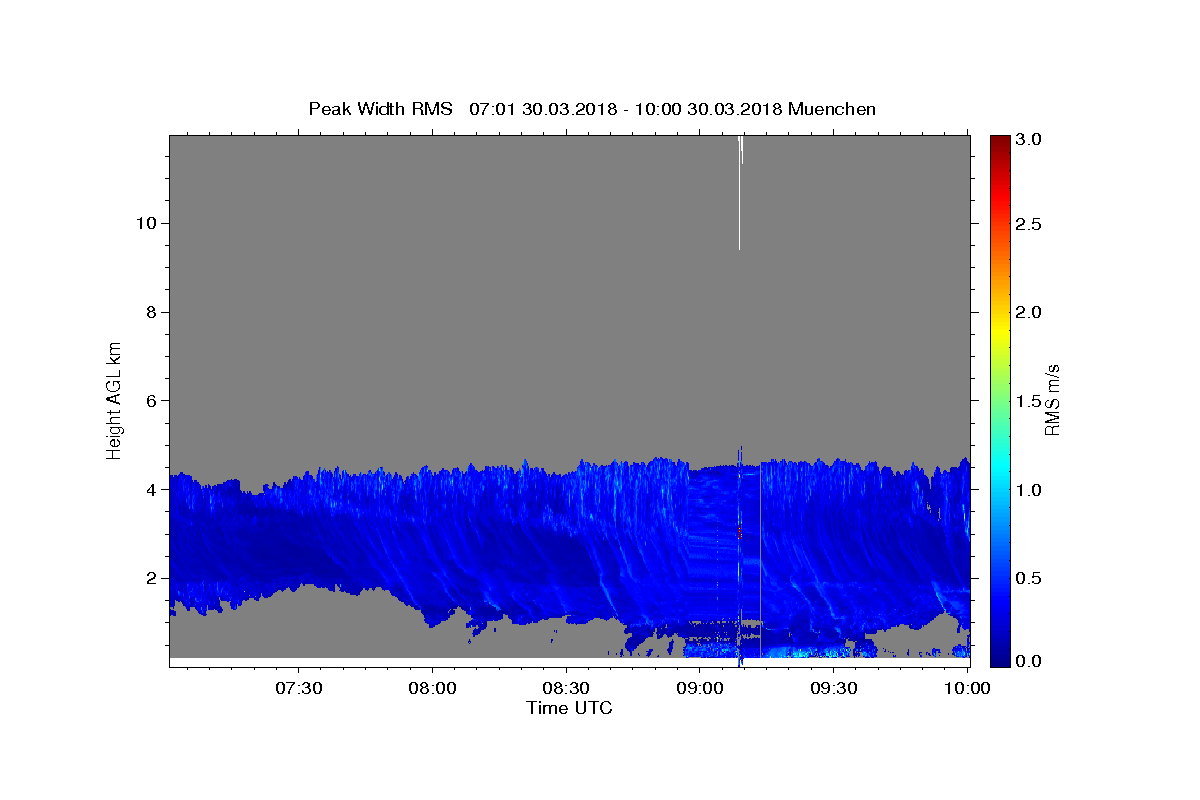This screenshot has height=800, width=1200.
Task: Click the height tick label 4
Action: click(x=149, y=490)
